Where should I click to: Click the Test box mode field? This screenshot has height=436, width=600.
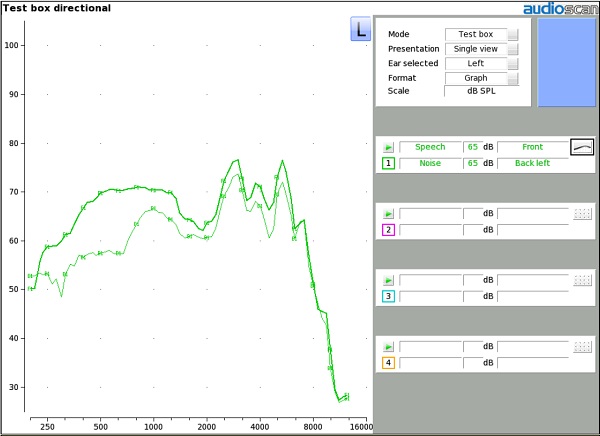476,34
